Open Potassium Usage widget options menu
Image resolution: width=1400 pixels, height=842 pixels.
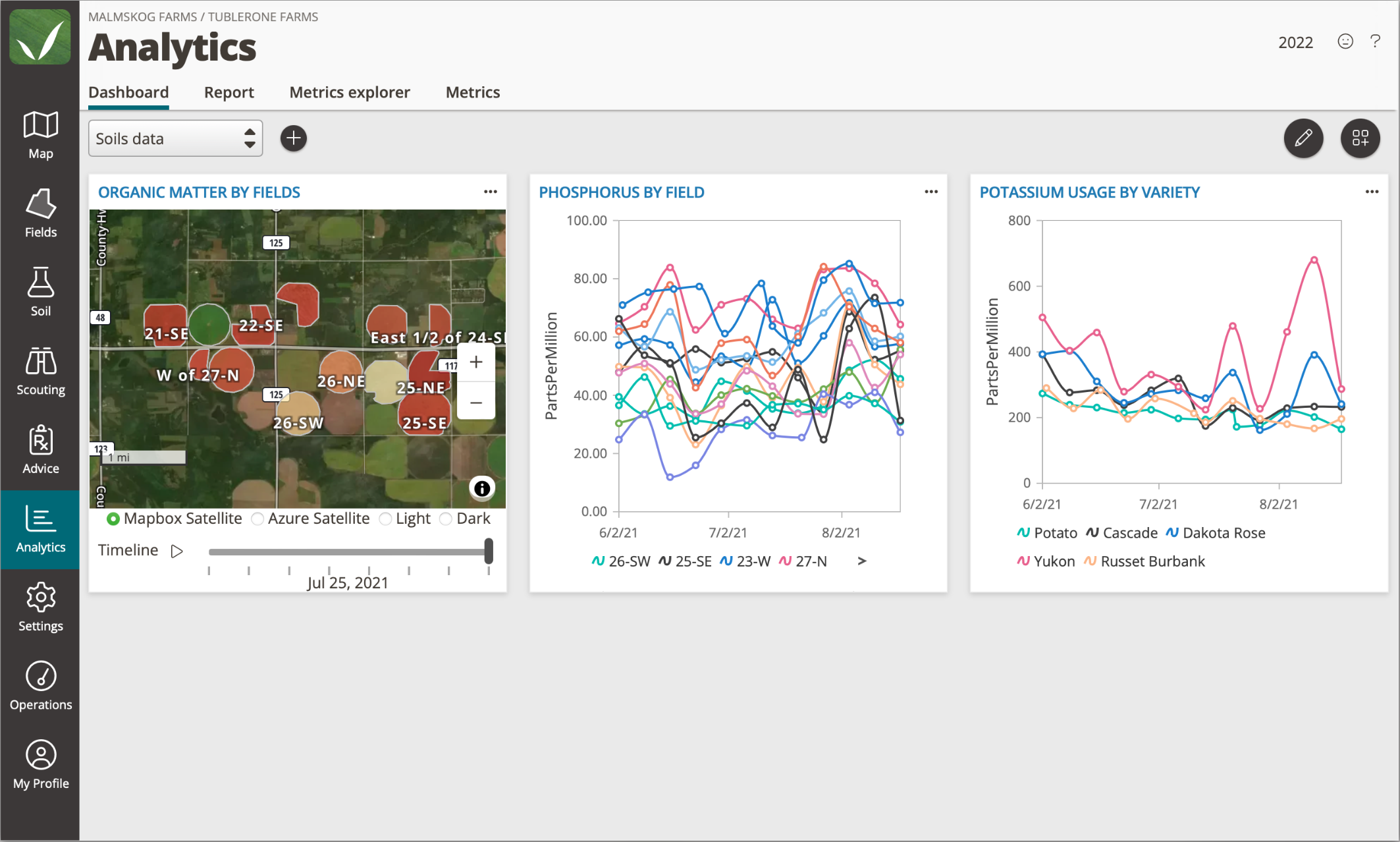pos(1372,192)
